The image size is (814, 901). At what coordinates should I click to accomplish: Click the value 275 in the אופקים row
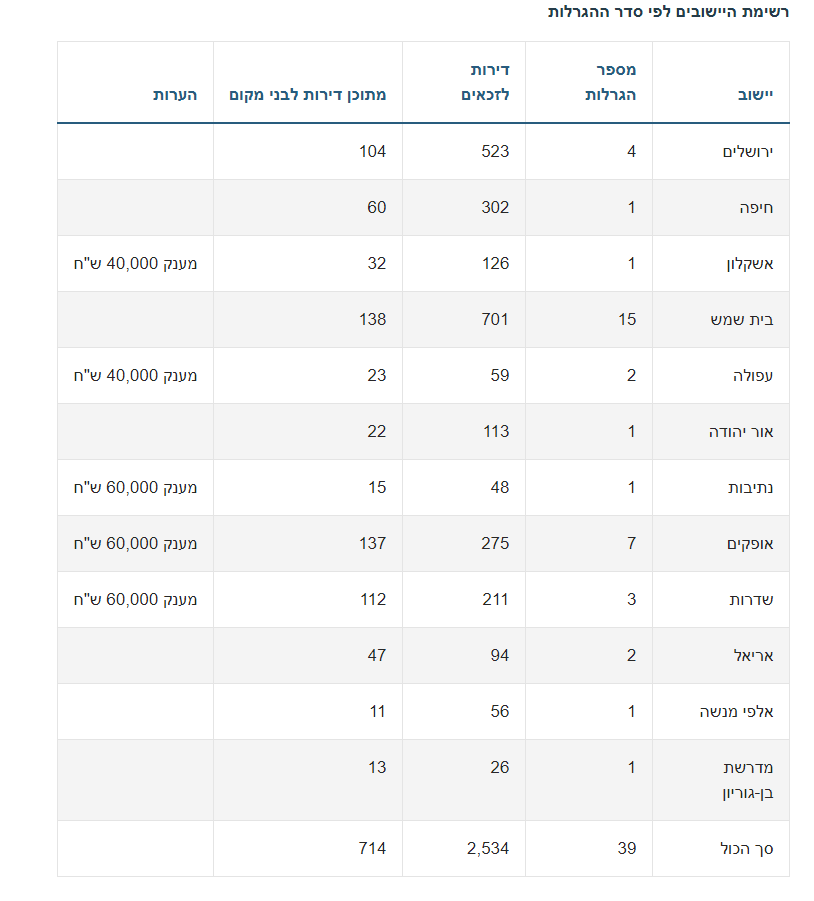[x=493, y=544]
